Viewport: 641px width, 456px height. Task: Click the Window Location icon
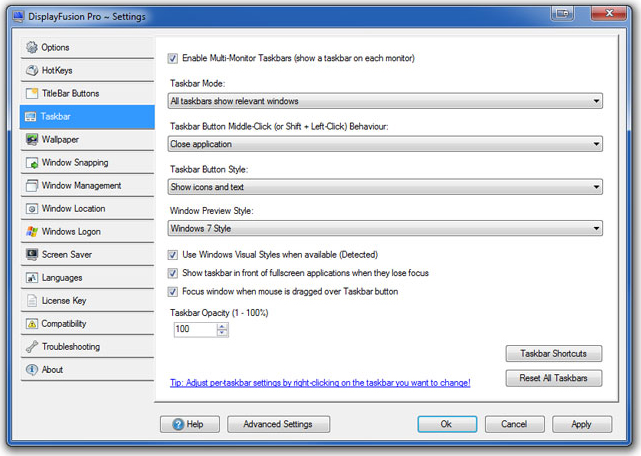[31, 209]
